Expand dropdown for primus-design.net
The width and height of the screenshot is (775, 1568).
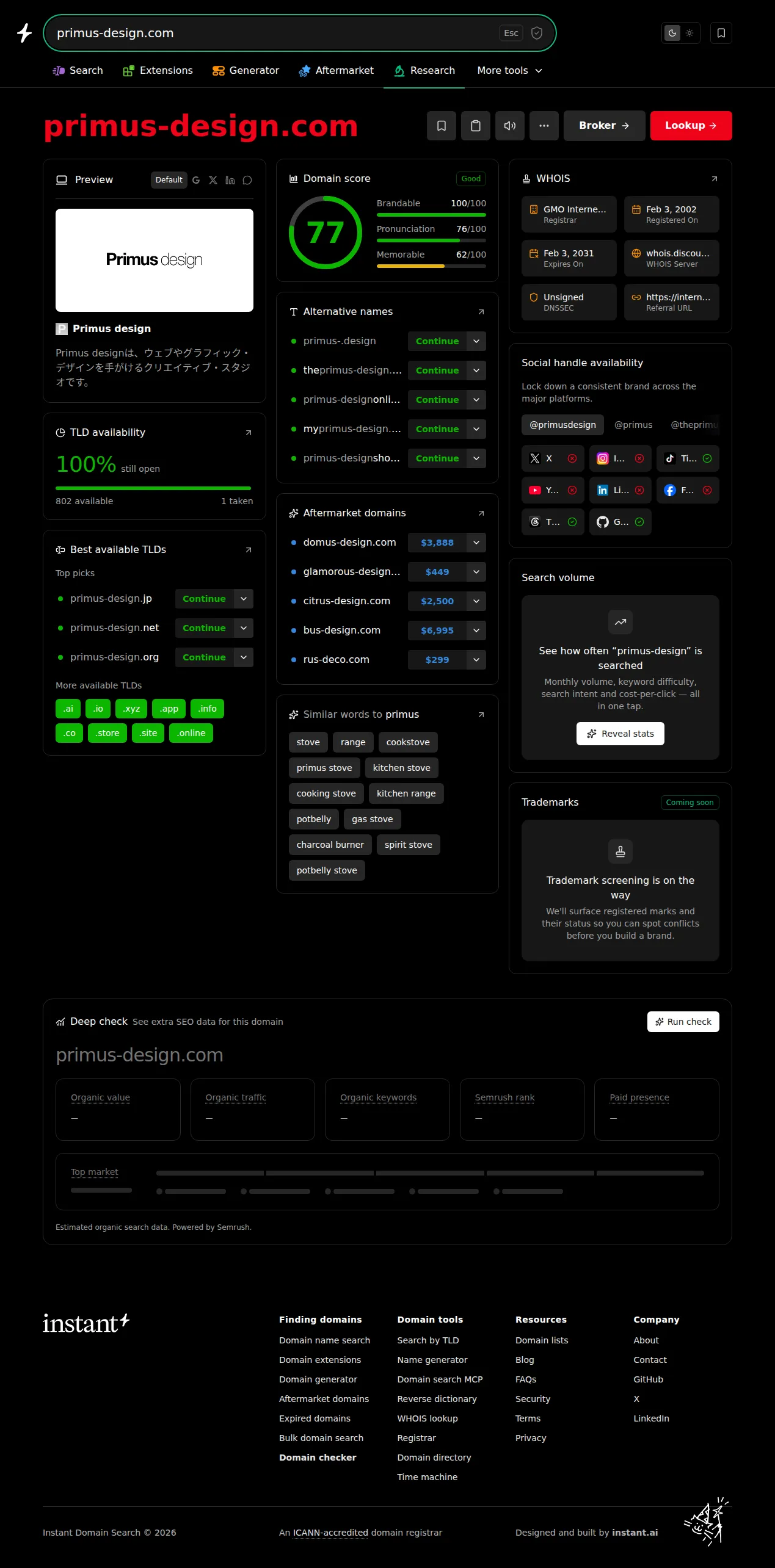(x=244, y=628)
